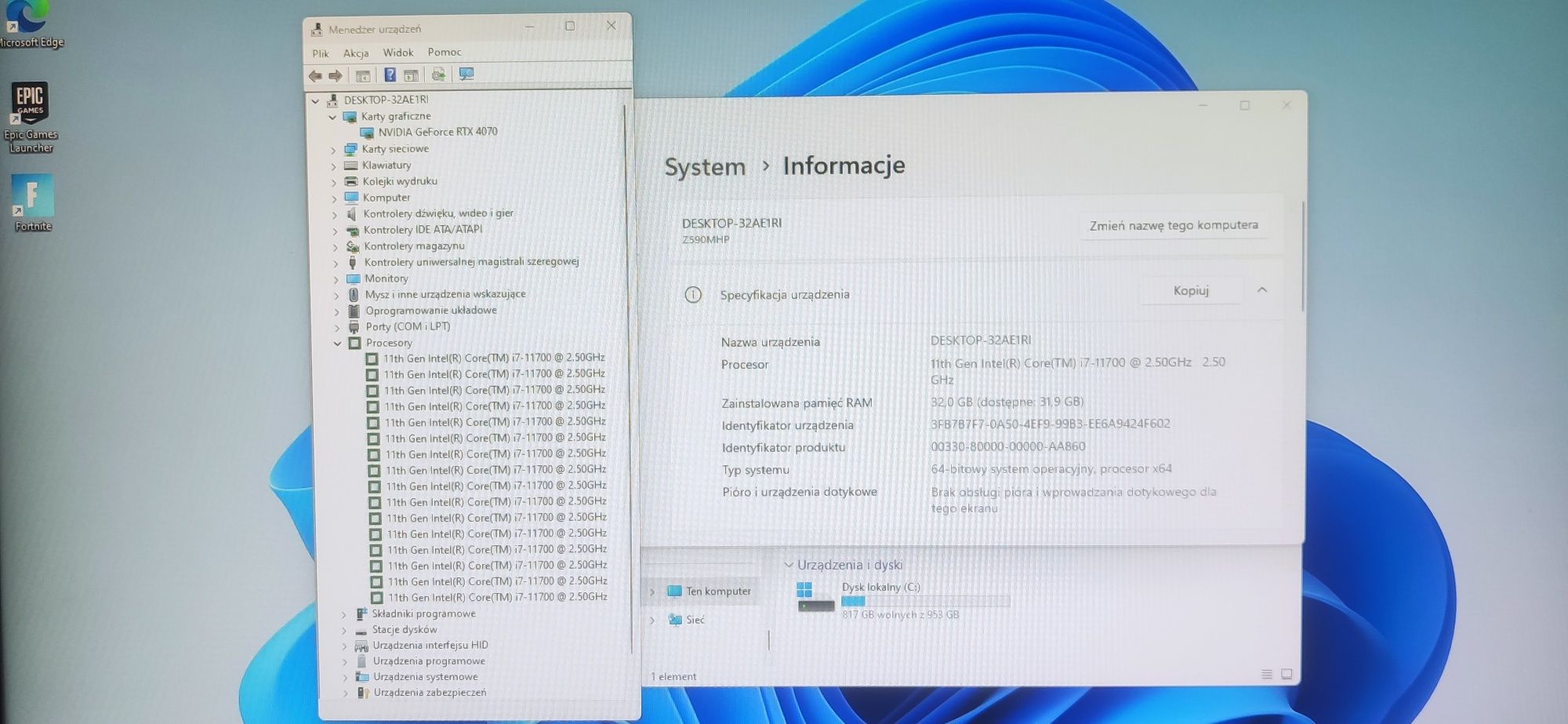Expand Kontrolery magazynu category
Image resolution: width=1568 pixels, height=724 pixels.
point(336,247)
